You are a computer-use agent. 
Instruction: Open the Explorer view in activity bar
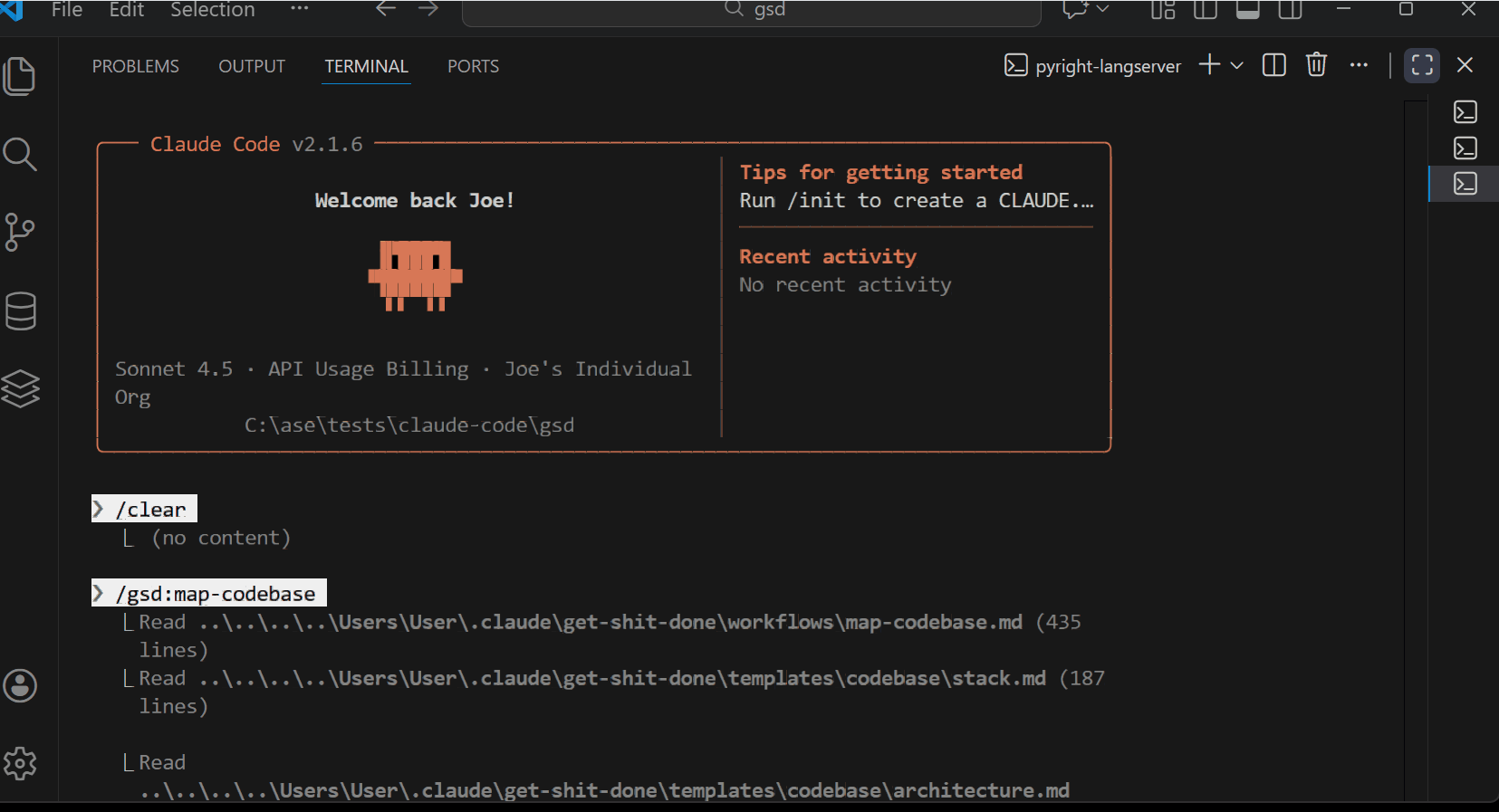pos(20,76)
